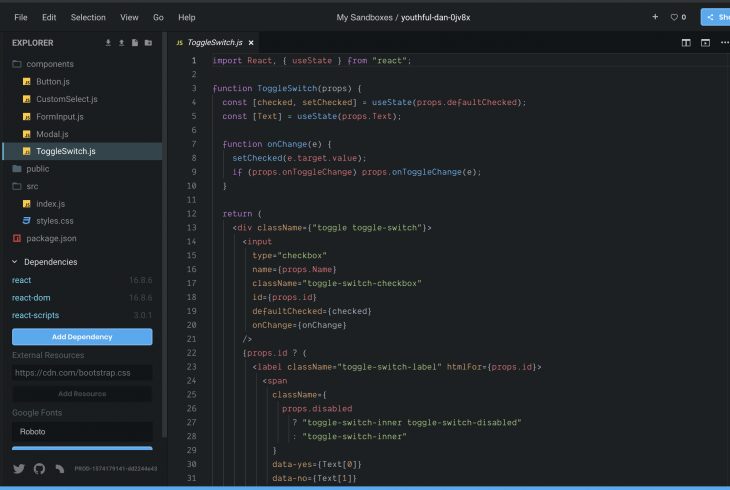Open the Selection menu

88,17
